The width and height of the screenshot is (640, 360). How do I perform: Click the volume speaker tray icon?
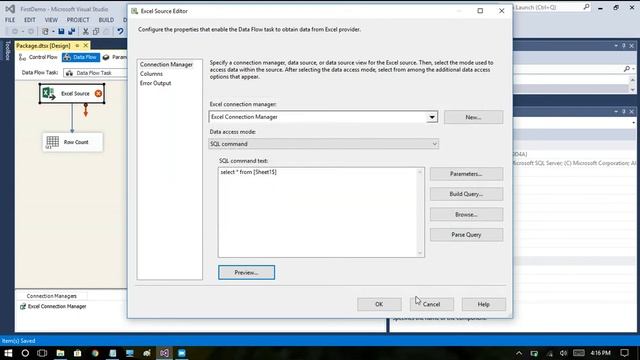[564, 353]
